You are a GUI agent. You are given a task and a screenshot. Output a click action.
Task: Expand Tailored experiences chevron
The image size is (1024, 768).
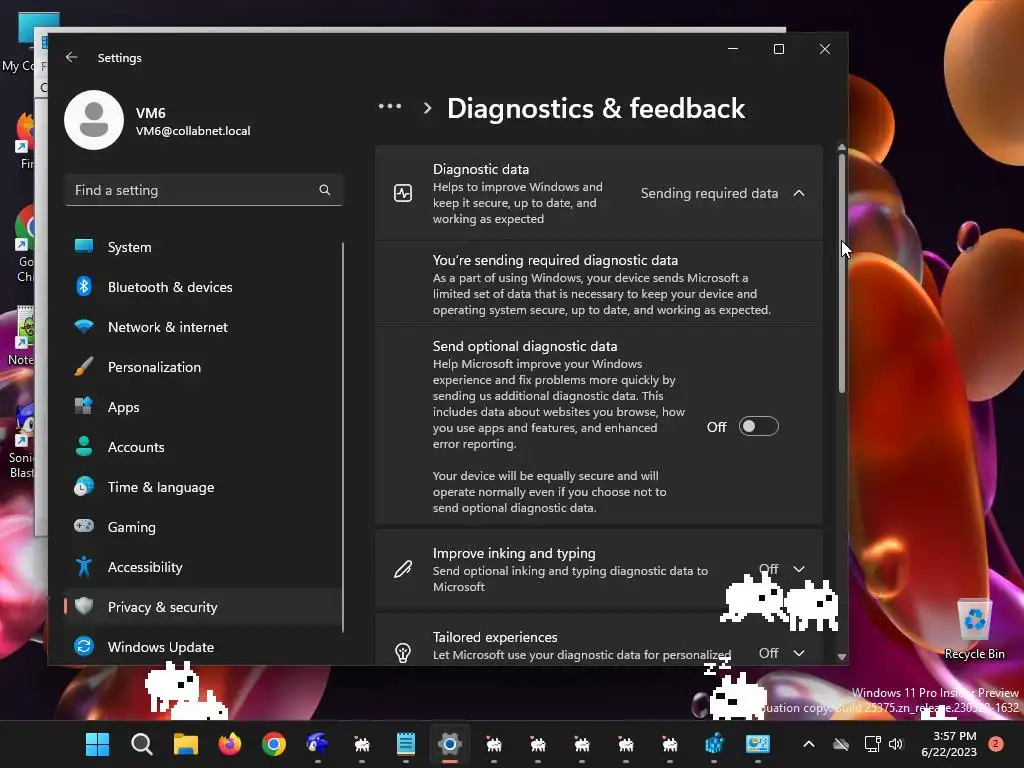(x=799, y=652)
